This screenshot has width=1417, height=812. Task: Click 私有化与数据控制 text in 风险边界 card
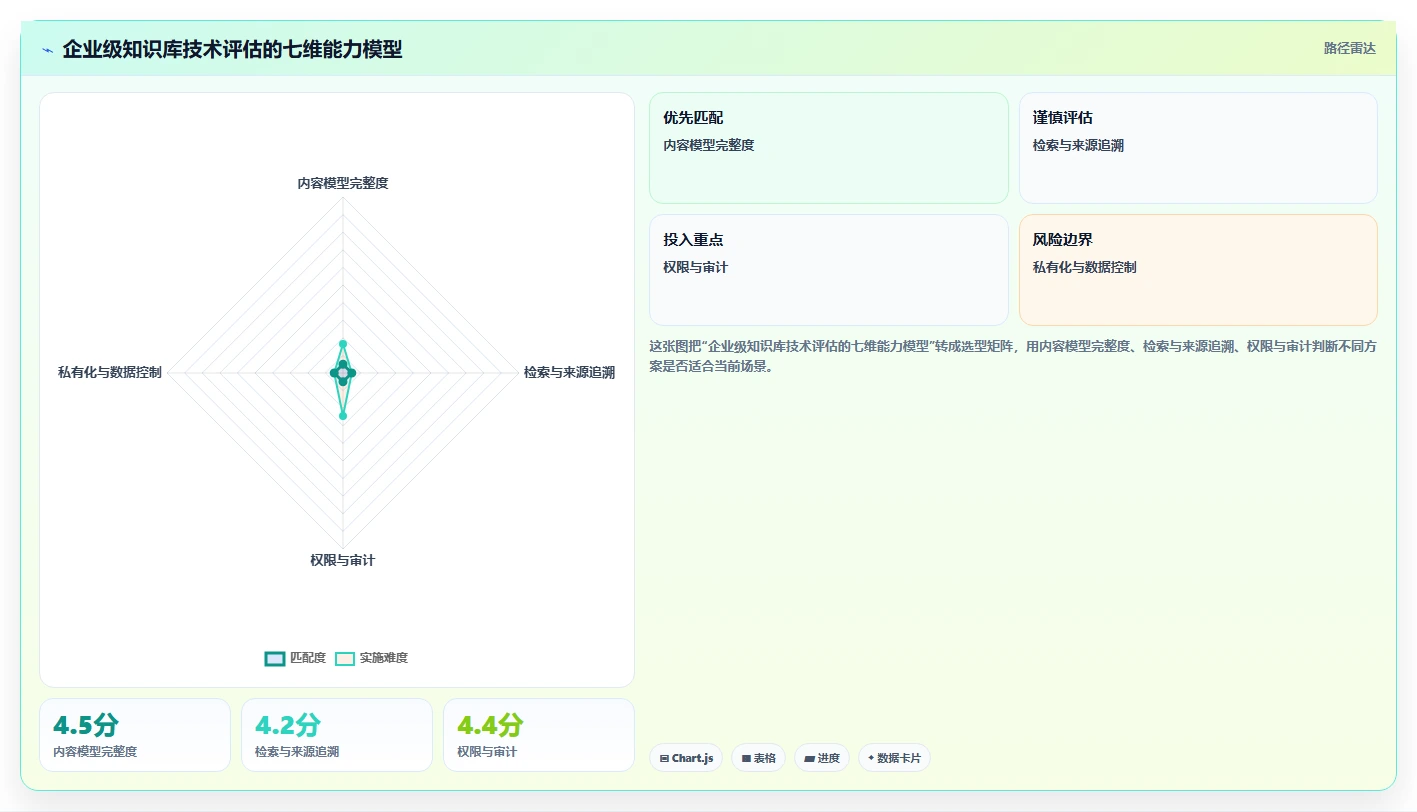[x=1085, y=267]
